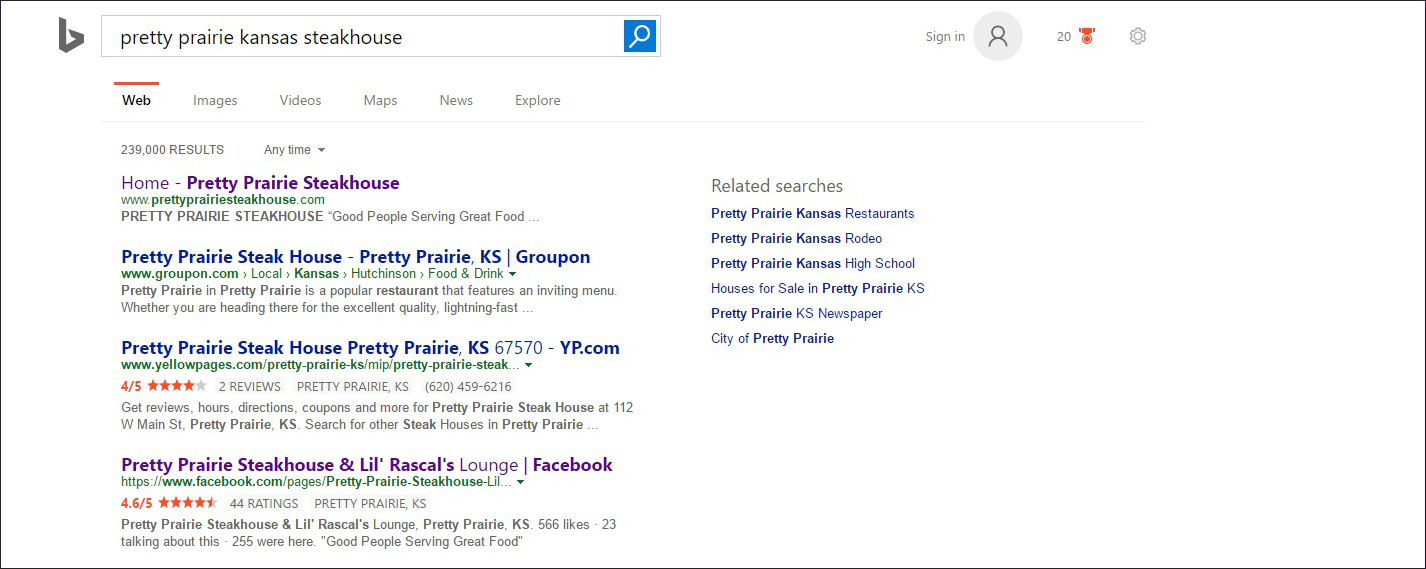Image resolution: width=1426 pixels, height=569 pixels.
Task: Open the settings gear icon
Action: pos(1137,37)
